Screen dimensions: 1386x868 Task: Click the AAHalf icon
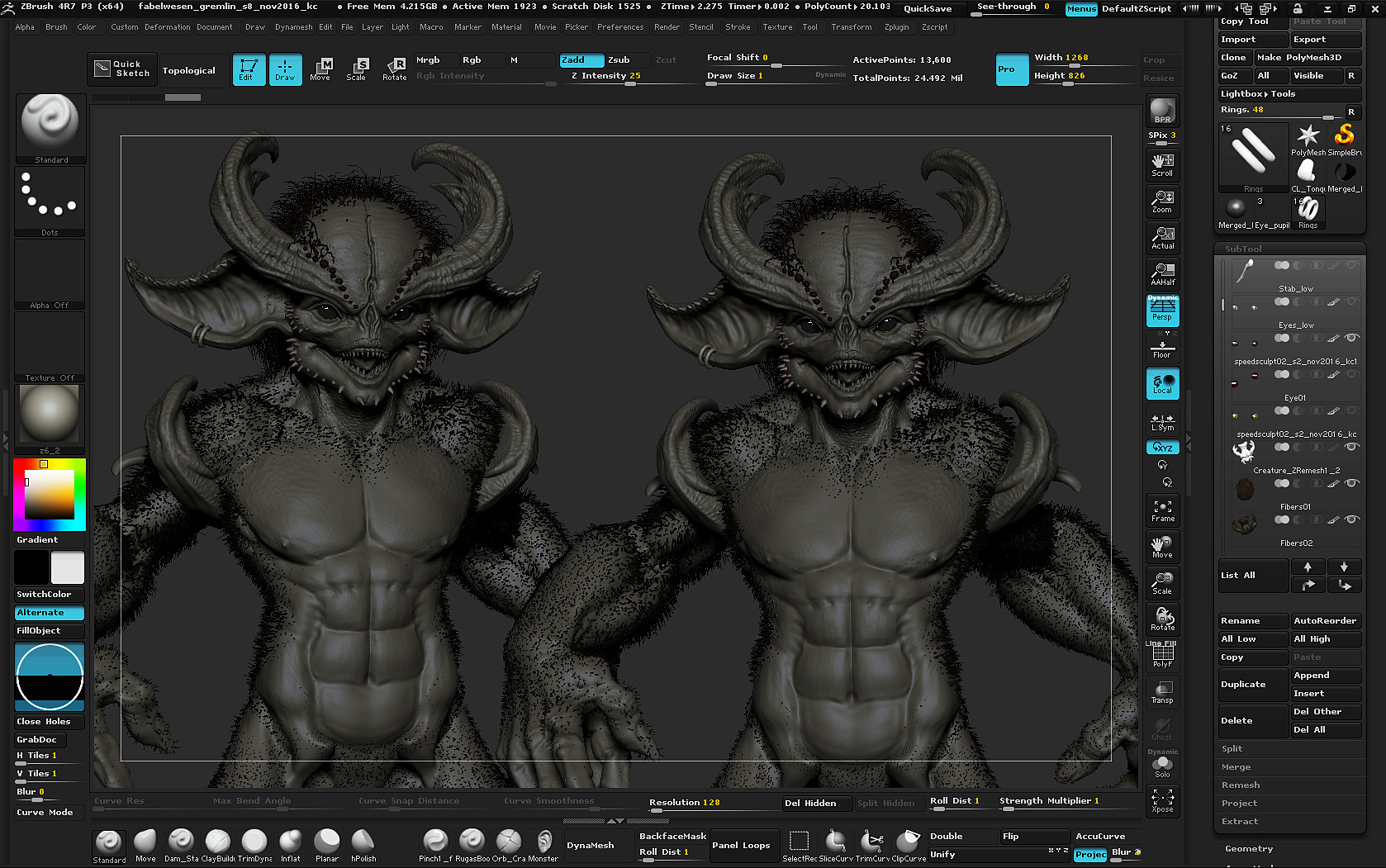(x=1162, y=274)
